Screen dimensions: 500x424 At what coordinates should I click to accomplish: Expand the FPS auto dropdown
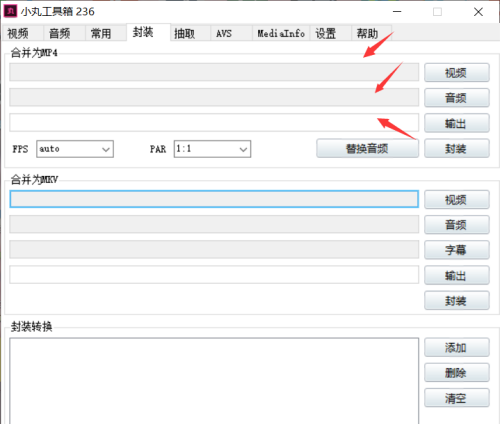[x=75, y=149]
